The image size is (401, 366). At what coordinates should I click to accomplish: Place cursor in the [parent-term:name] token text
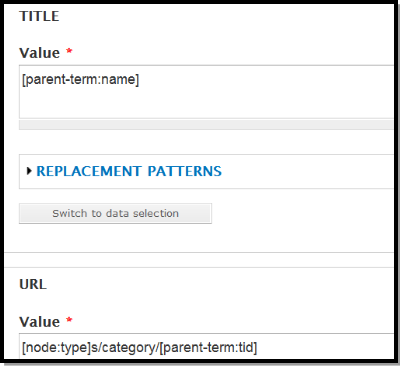[x=80, y=80]
